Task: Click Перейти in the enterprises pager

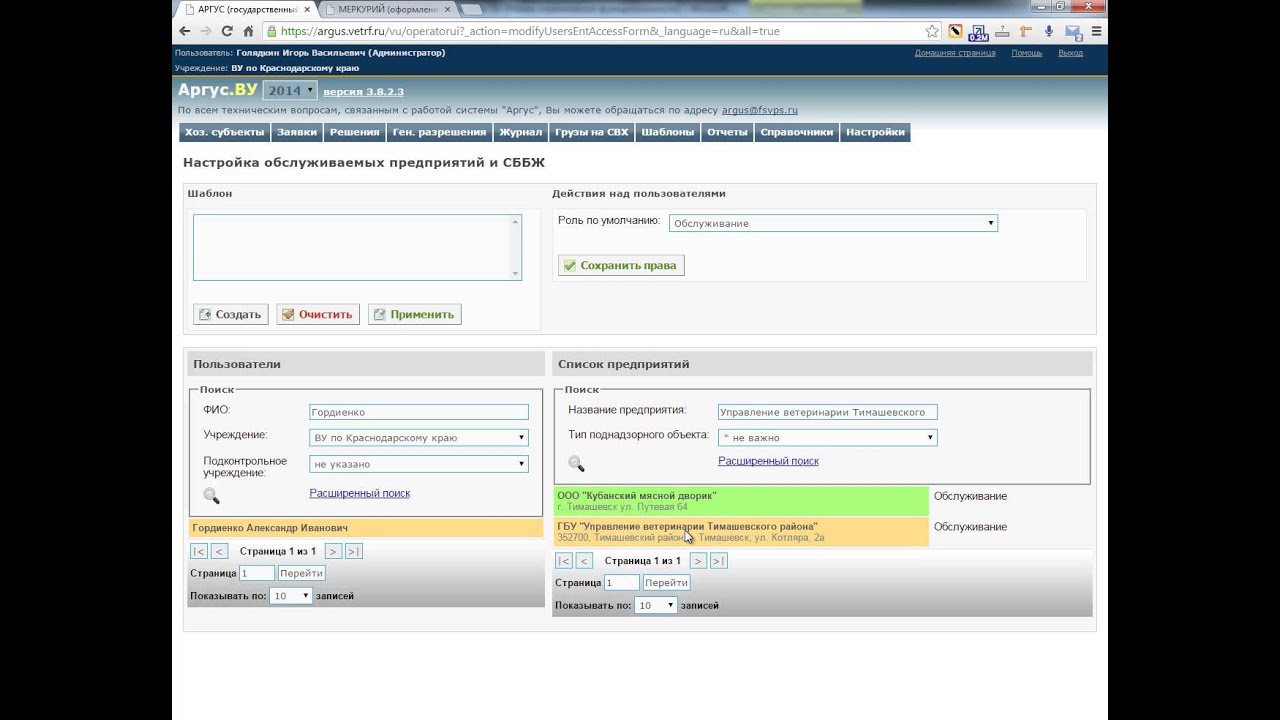Action: 666,582
